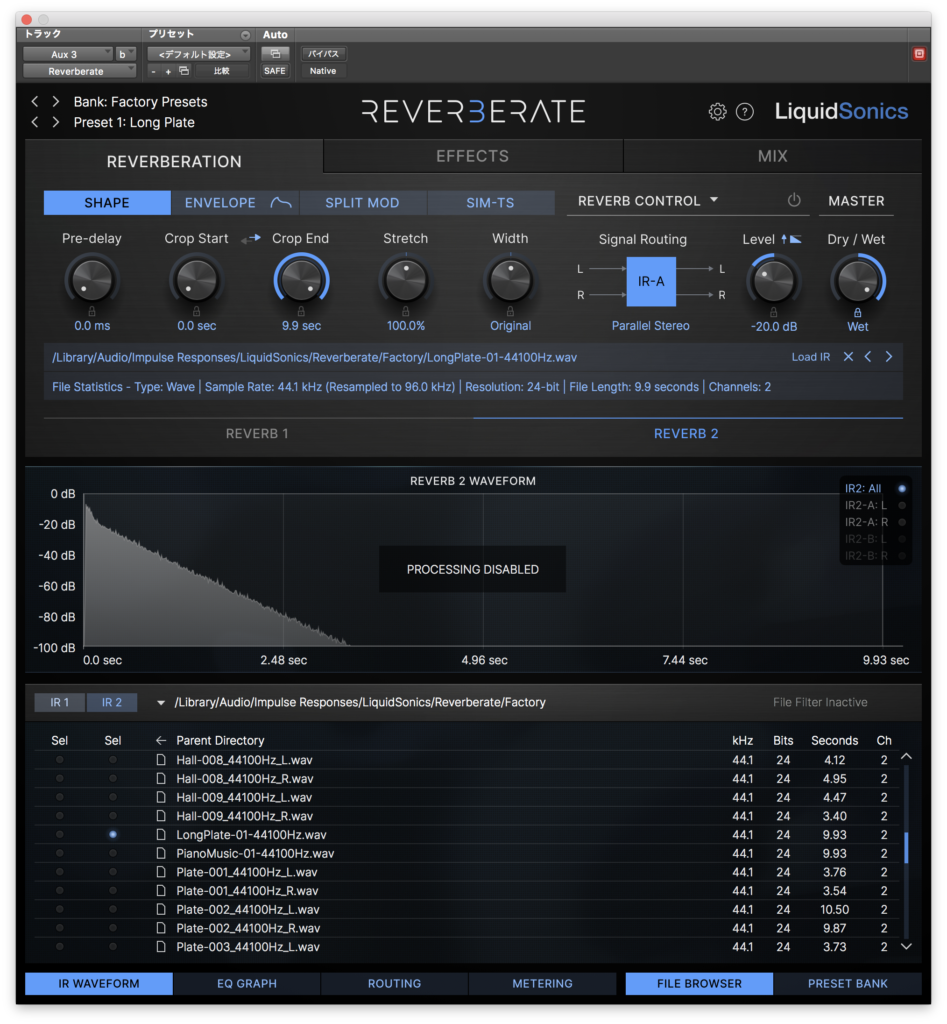Enable the SAFE automation toggle
The image size is (947, 1024).
pyautogui.click(x=275, y=68)
